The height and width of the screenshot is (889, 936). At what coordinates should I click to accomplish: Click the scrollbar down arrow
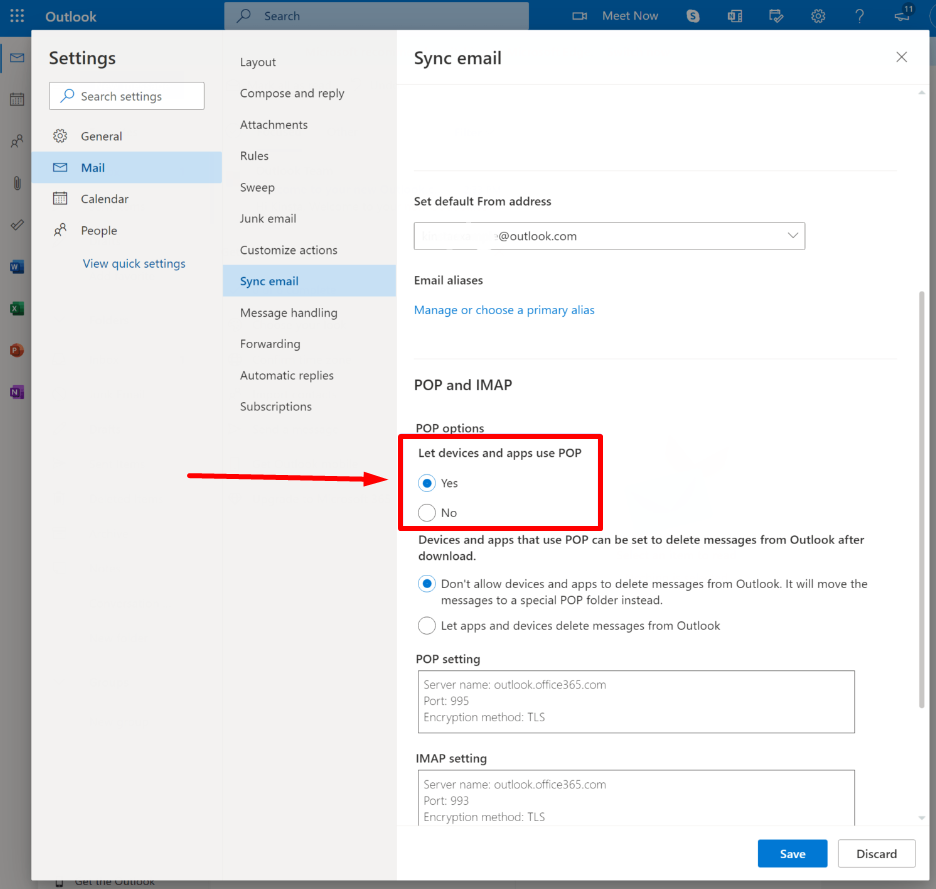click(922, 818)
